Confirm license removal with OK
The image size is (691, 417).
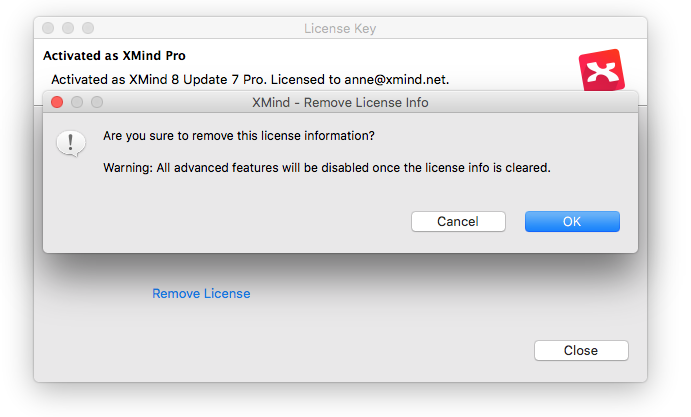[572, 221]
